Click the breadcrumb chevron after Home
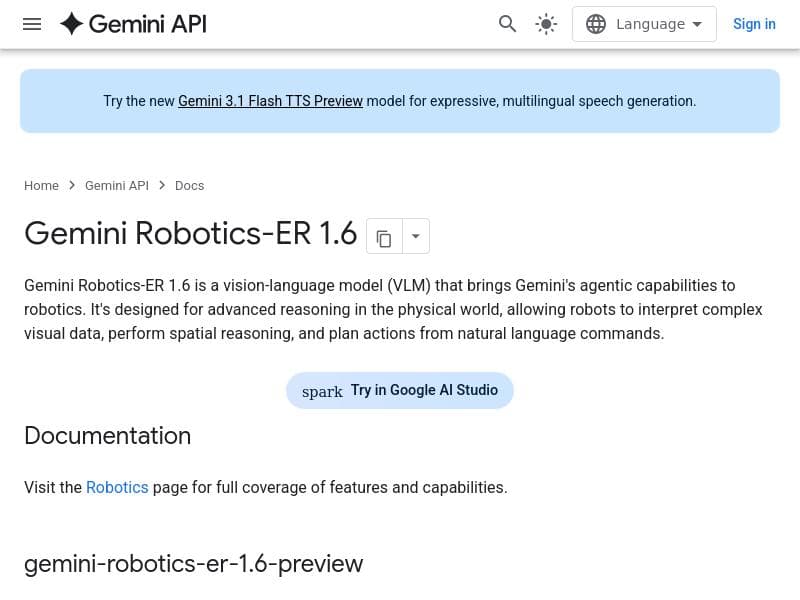The image size is (800, 600). 71,185
